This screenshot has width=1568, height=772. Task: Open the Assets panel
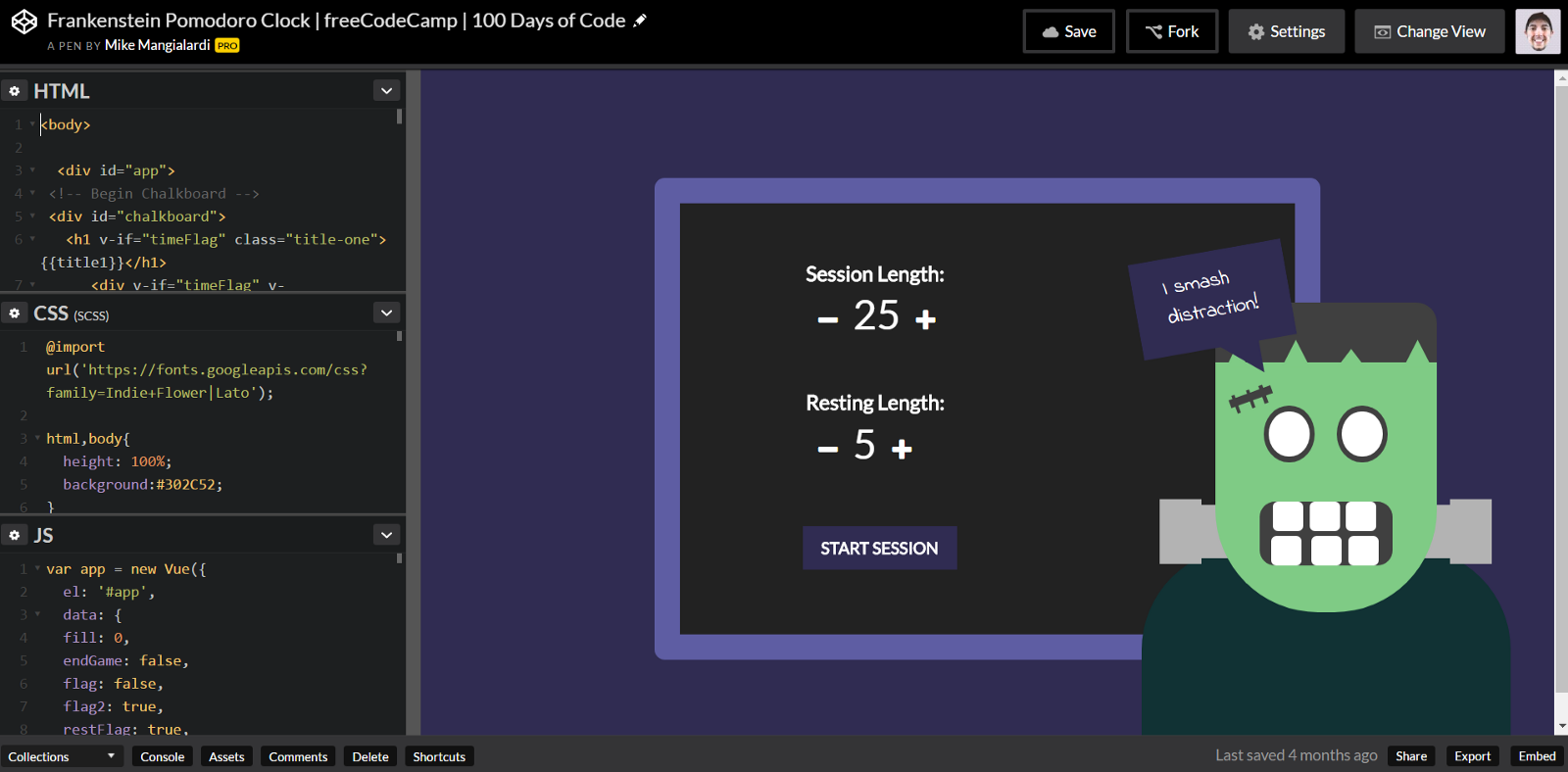(x=226, y=756)
